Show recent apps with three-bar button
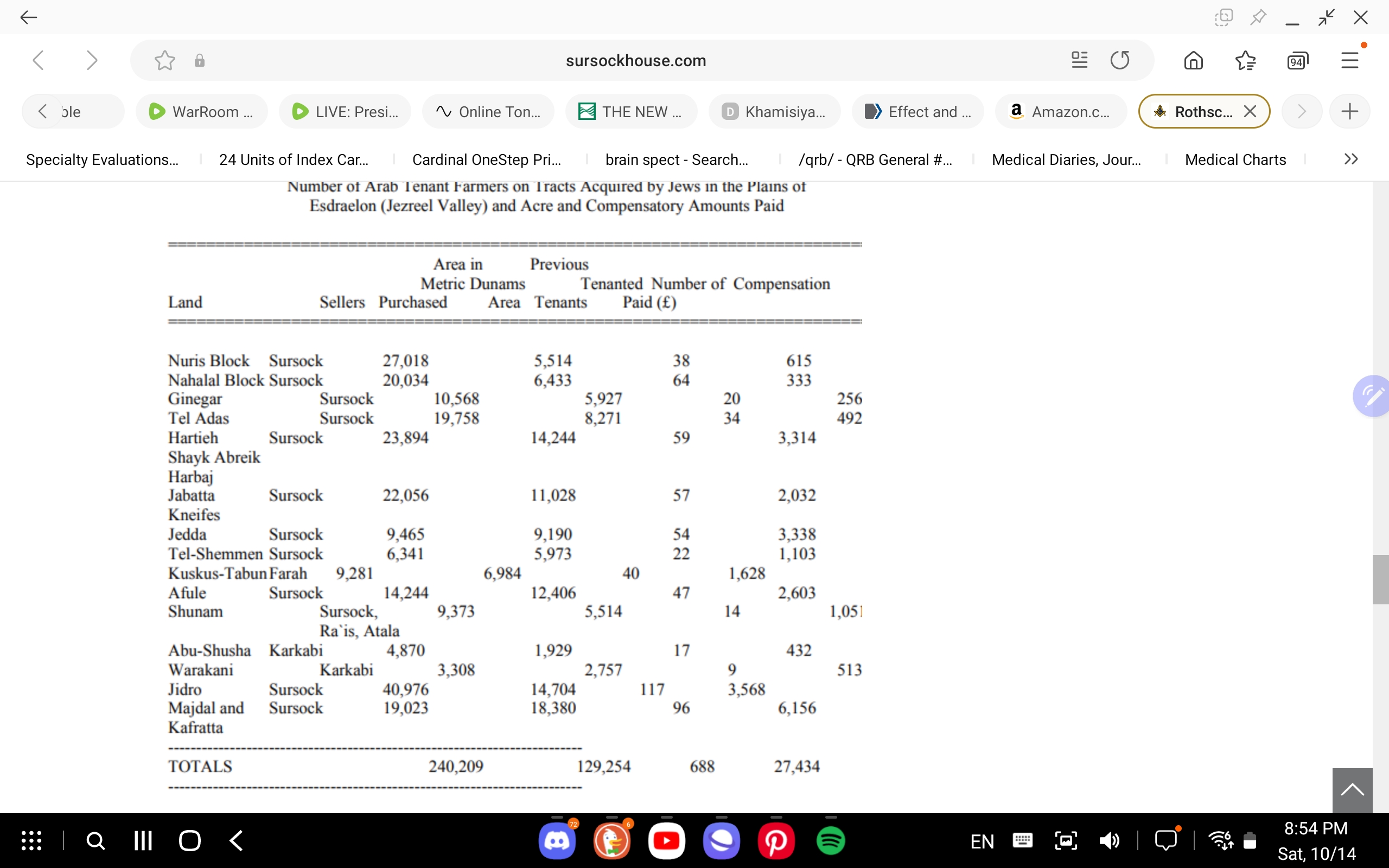 [143, 841]
